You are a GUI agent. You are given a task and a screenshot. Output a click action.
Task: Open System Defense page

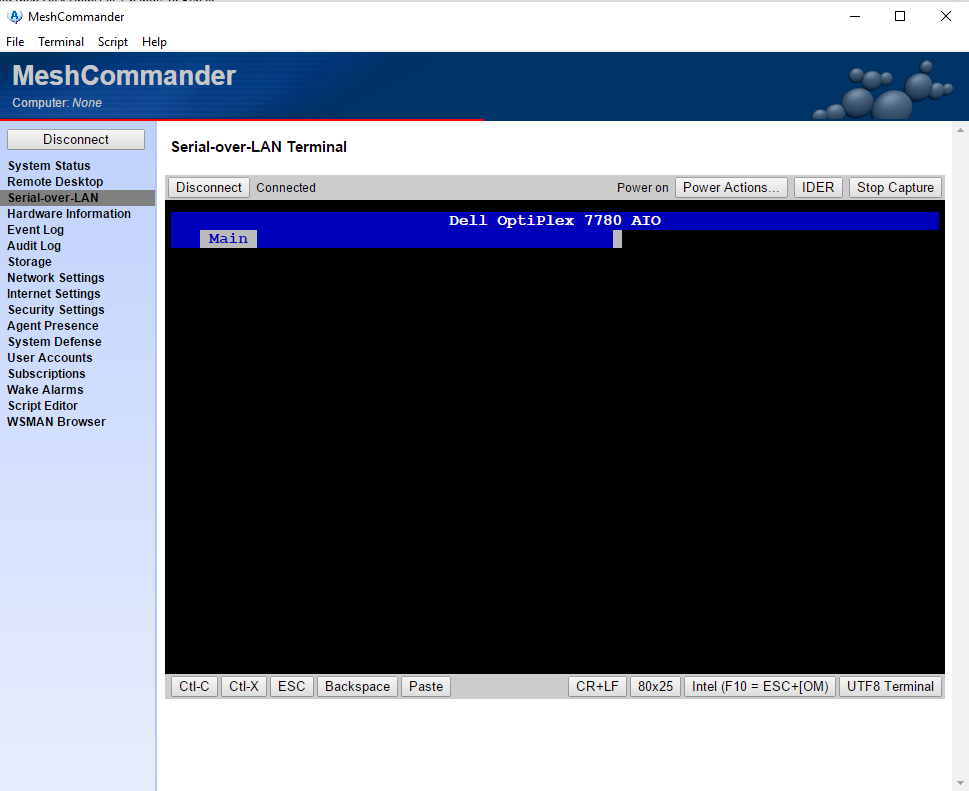pos(54,342)
